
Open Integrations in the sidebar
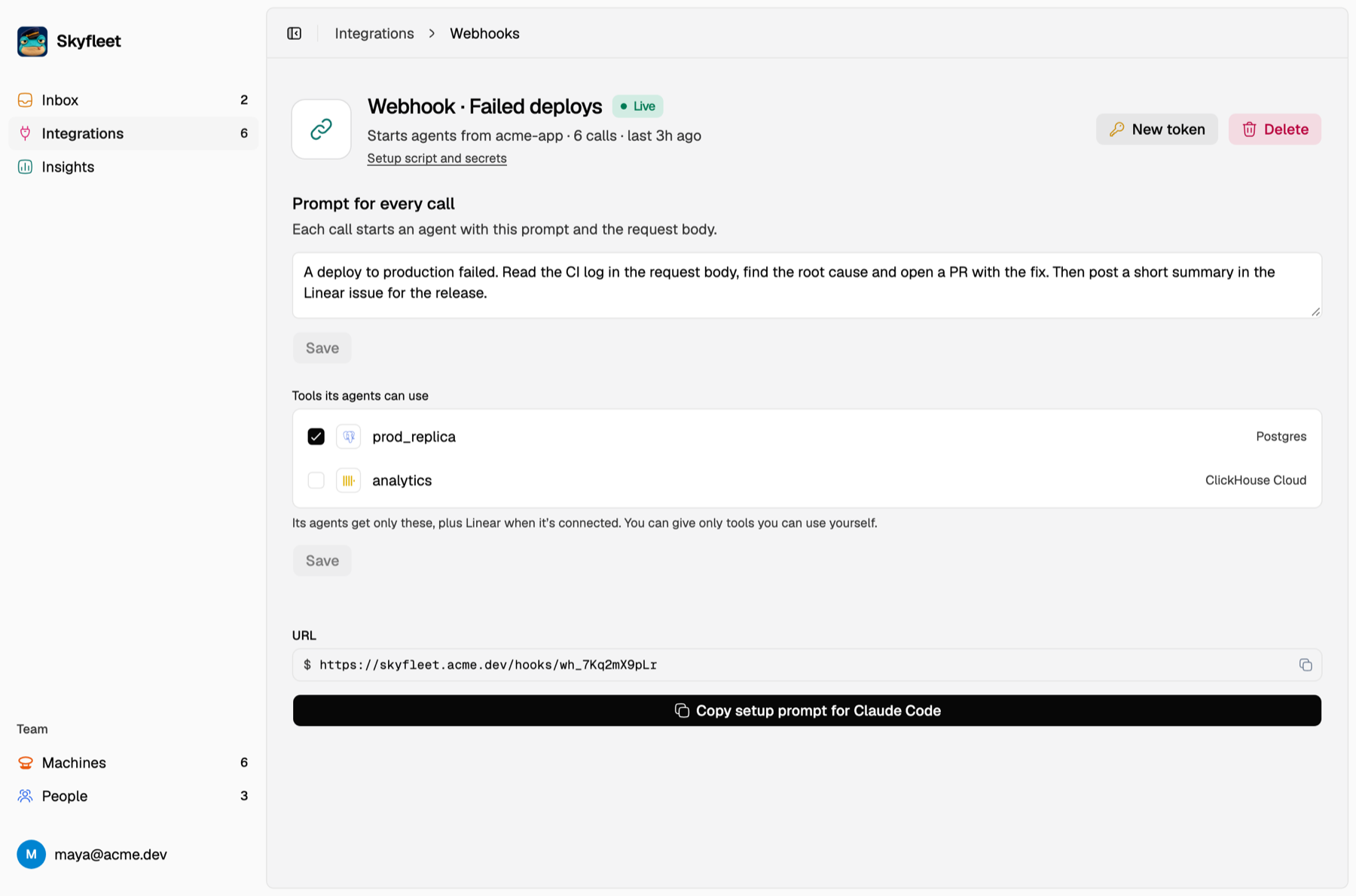133,133
